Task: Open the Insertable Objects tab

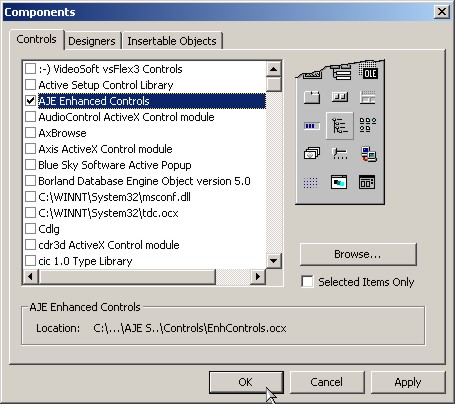Action: (x=172, y=41)
